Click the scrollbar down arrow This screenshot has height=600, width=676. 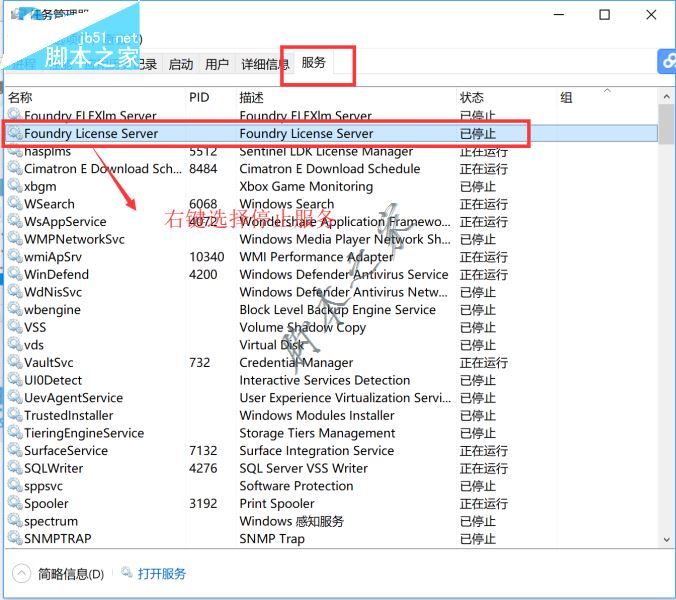pos(667,540)
